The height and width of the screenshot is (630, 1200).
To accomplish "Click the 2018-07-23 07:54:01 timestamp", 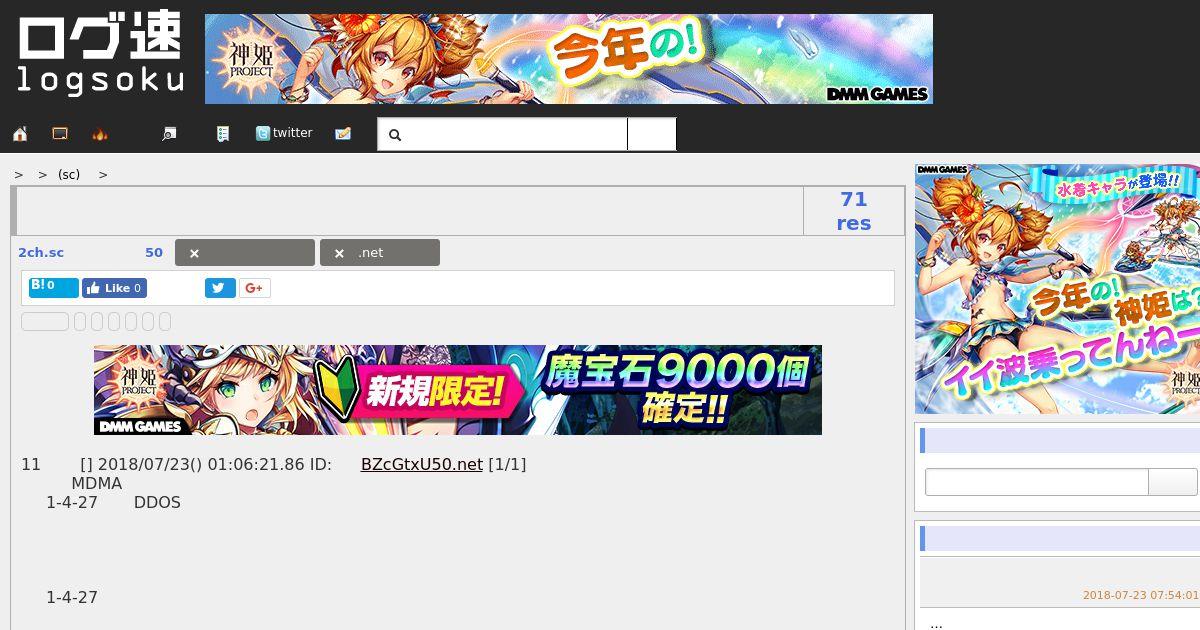I will pyautogui.click(x=1140, y=595).
